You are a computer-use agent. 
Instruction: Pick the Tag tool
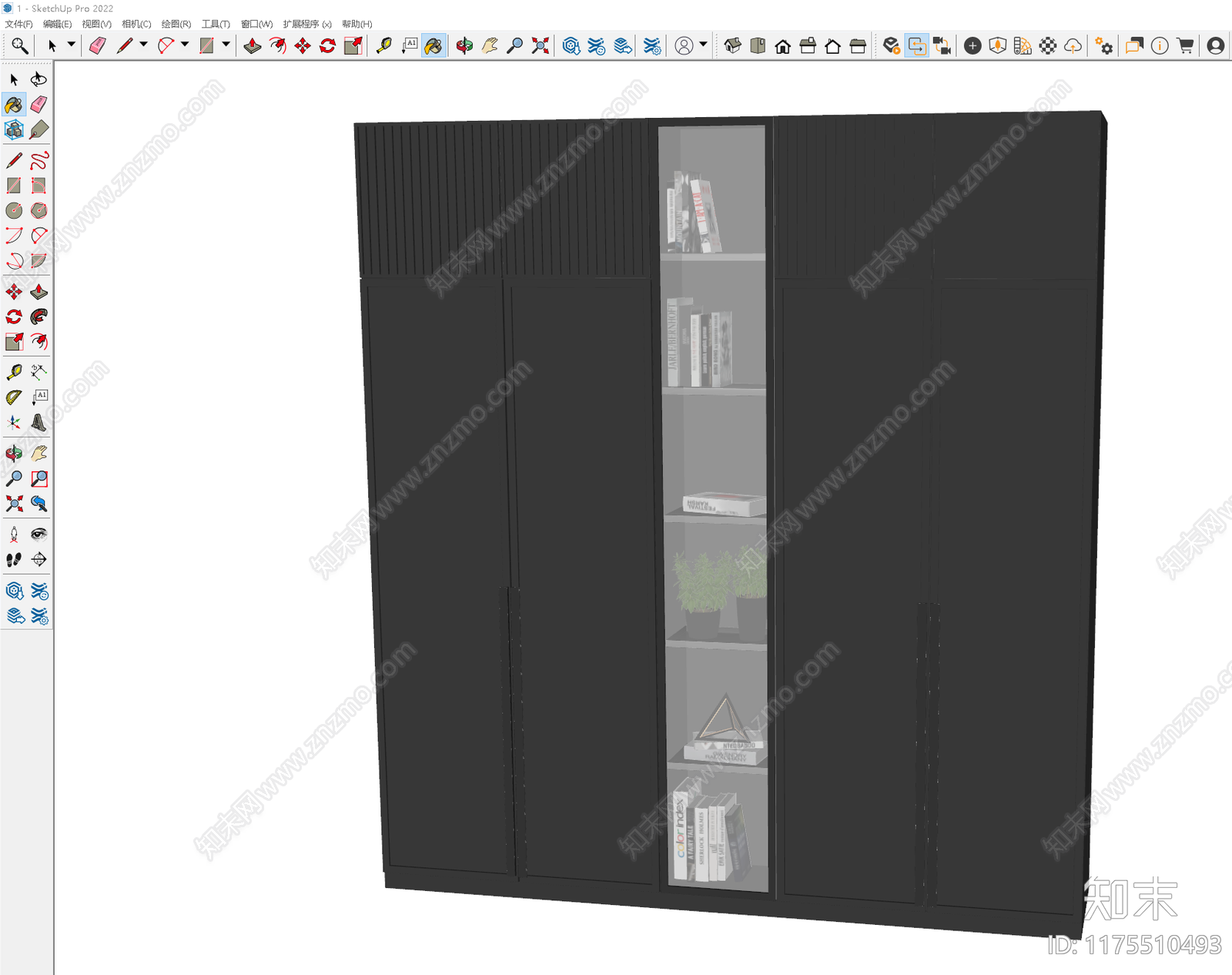[38, 129]
